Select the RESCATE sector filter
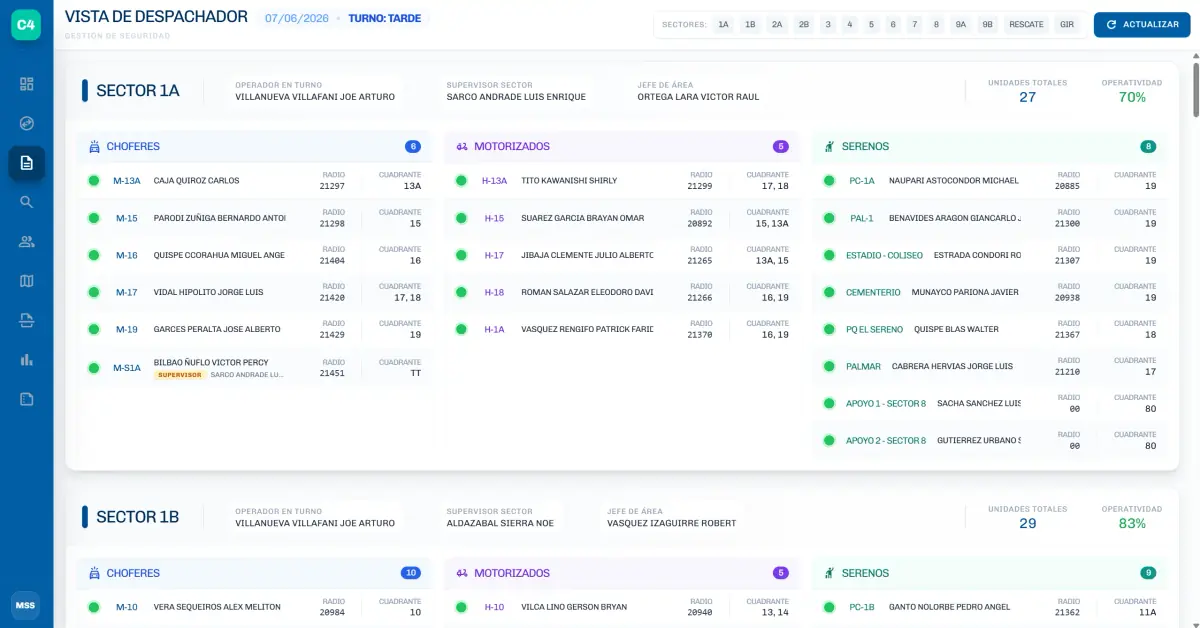Viewport: 1200px width, 628px height. tap(1026, 24)
